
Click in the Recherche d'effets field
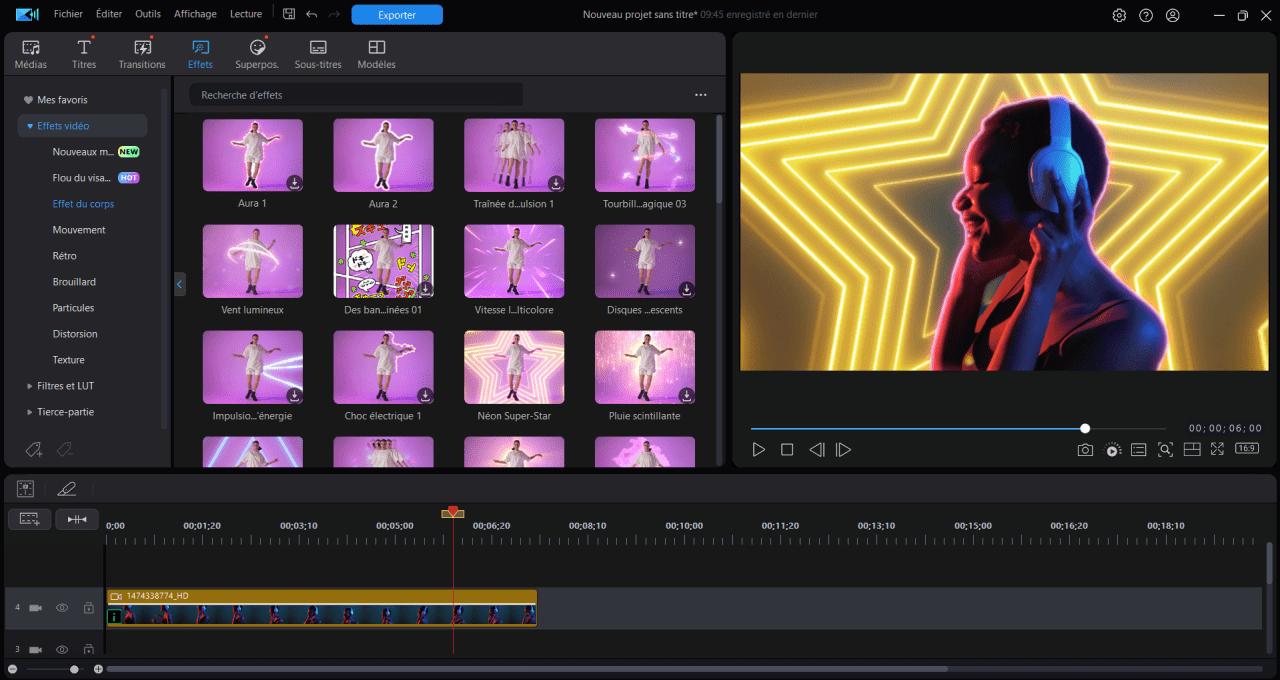tap(356, 95)
